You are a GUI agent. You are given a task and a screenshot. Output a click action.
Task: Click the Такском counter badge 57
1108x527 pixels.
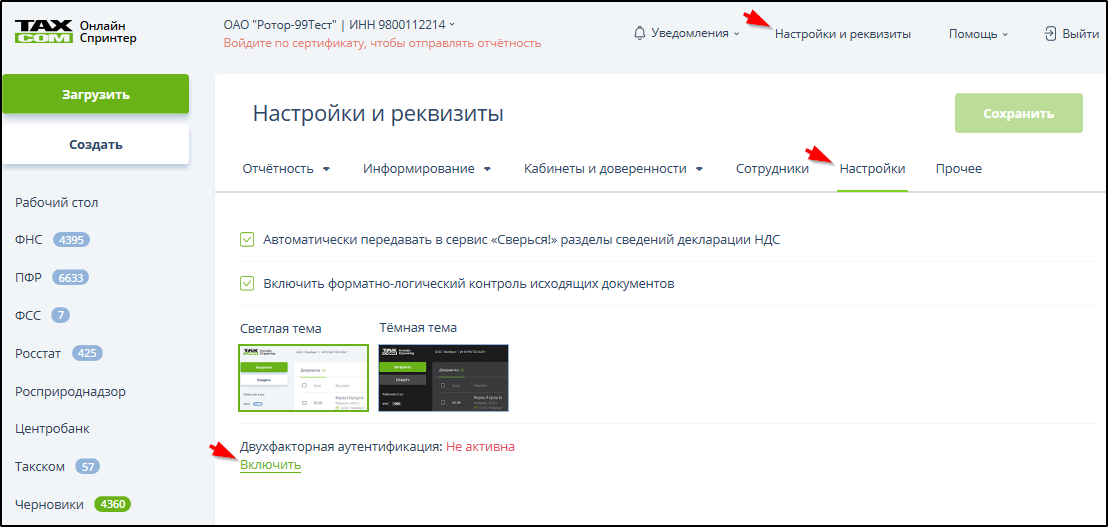coord(88,467)
